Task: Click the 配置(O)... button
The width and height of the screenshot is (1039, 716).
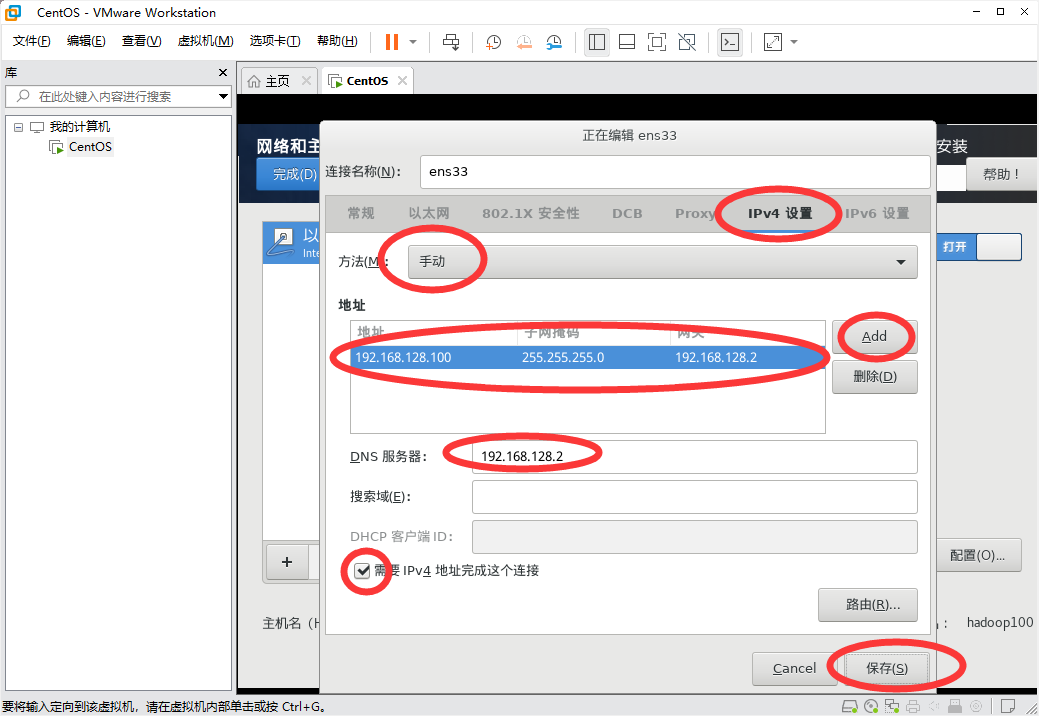Action: (977, 555)
